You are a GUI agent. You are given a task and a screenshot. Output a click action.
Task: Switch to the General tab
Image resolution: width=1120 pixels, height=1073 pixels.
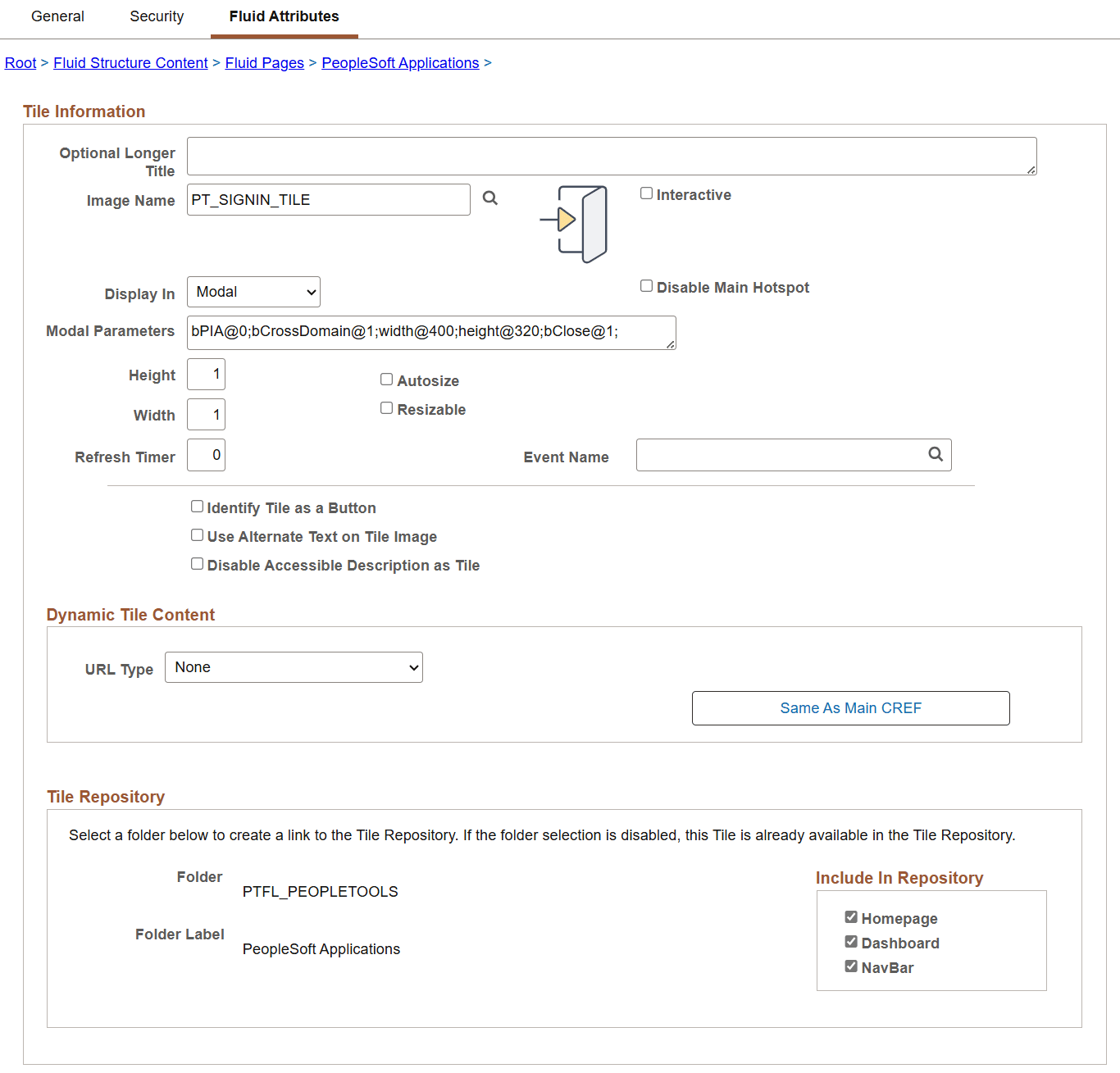tap(57, 16)
